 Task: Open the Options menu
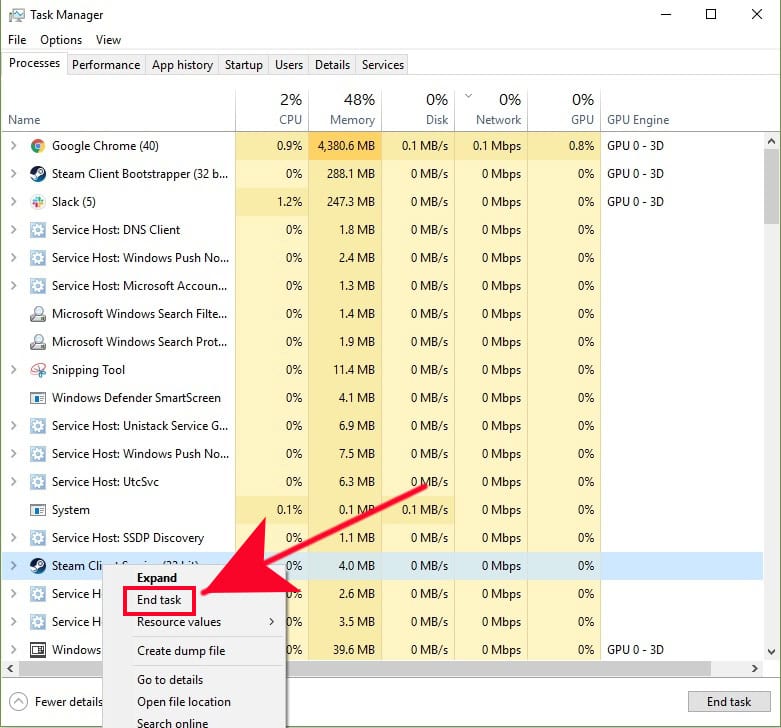[61, 40]
